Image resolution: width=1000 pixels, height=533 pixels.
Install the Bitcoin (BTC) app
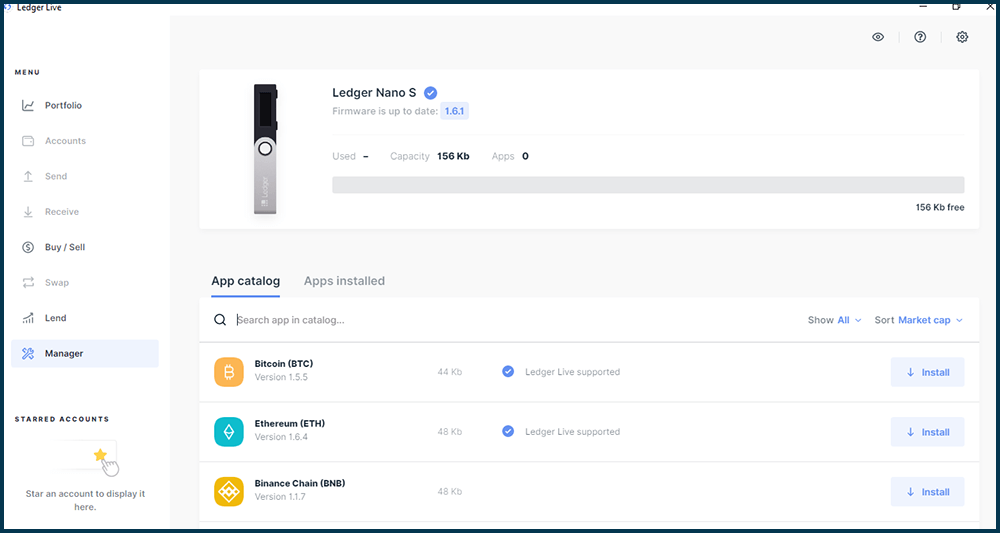click(x=927, y=372)
